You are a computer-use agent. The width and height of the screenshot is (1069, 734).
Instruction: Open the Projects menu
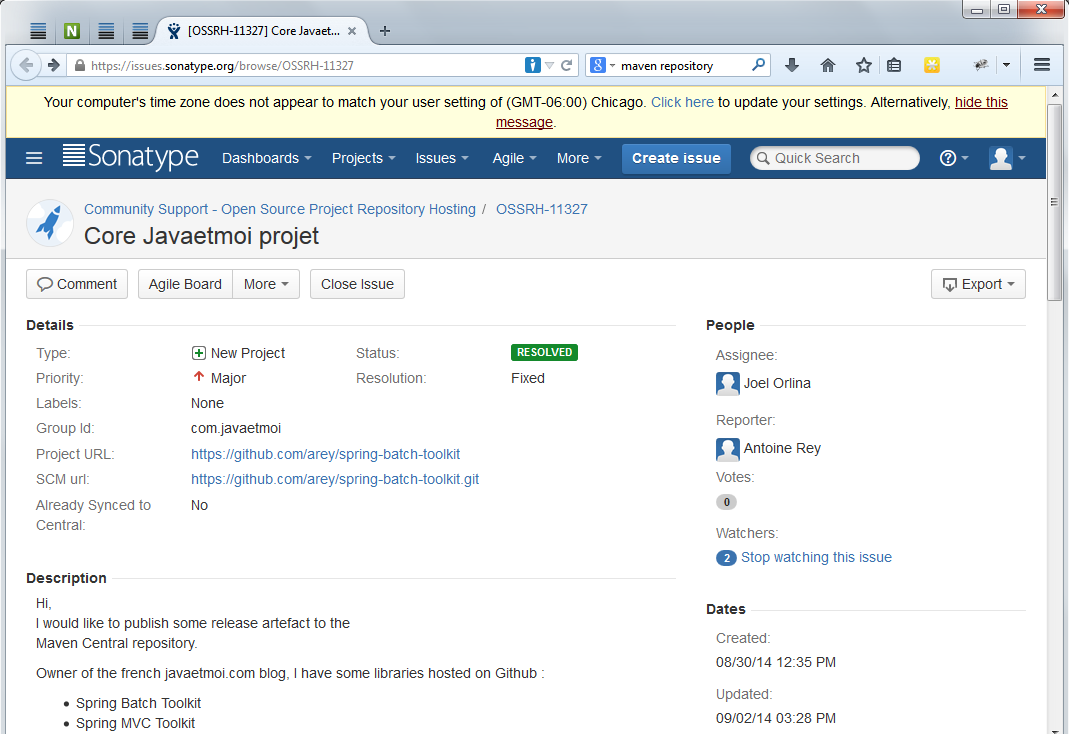pos(363,158)
